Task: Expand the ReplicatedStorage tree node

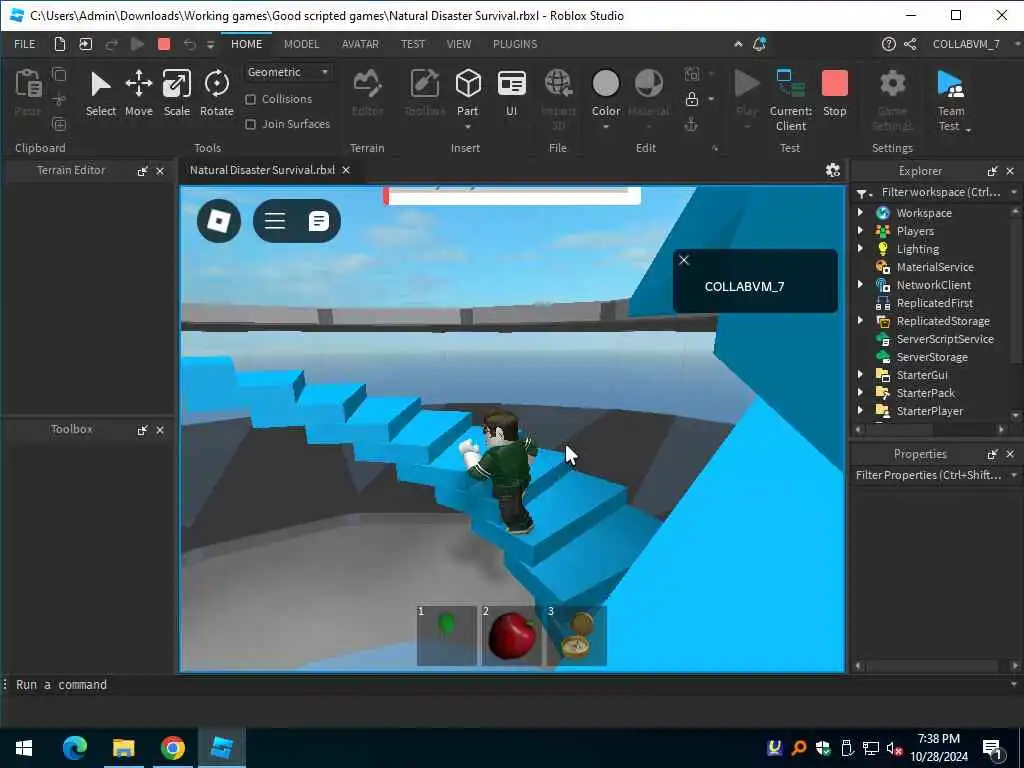Action: tap(860, 320)
